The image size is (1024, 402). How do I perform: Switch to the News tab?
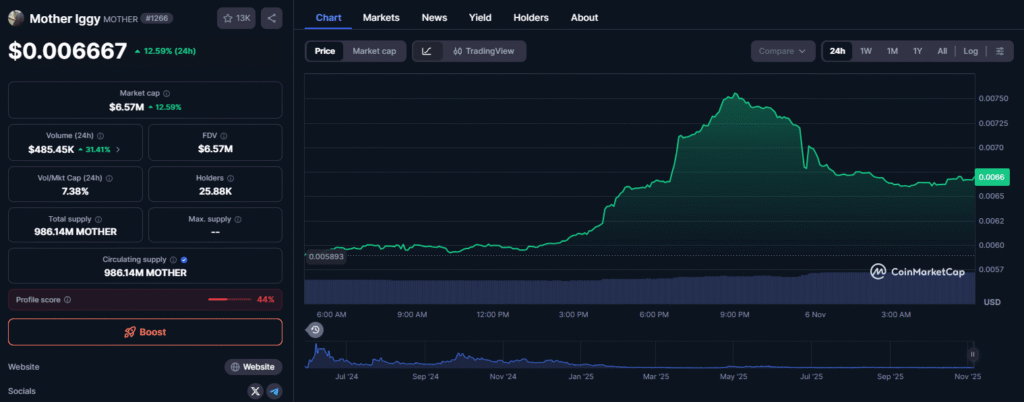[434, 18]
